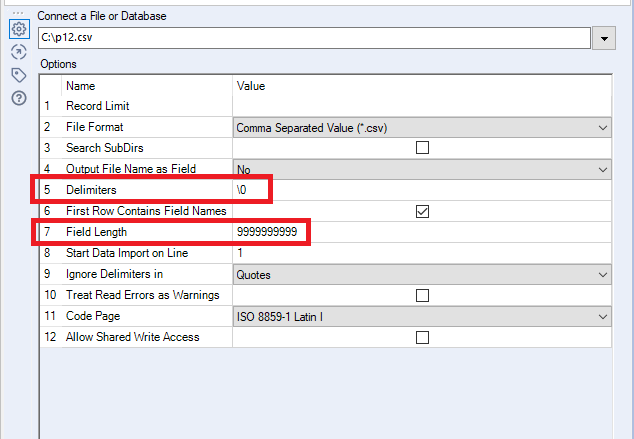
Task: Open the file connection dropdown arrow
Action: point(603,38)
